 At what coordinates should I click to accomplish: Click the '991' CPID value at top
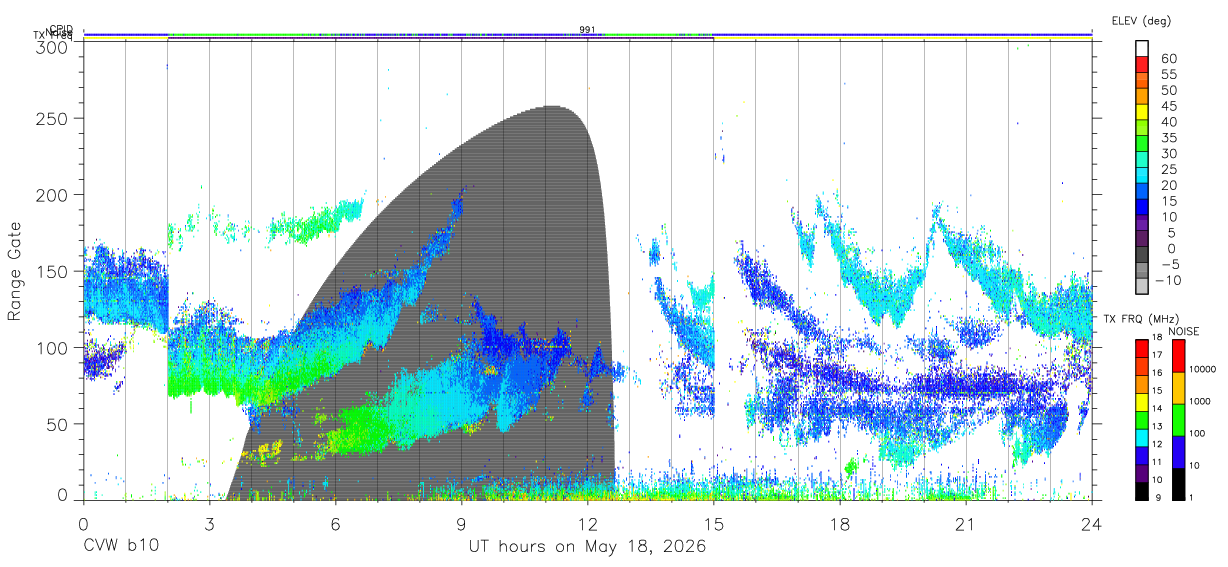click(x=588, y=30)
